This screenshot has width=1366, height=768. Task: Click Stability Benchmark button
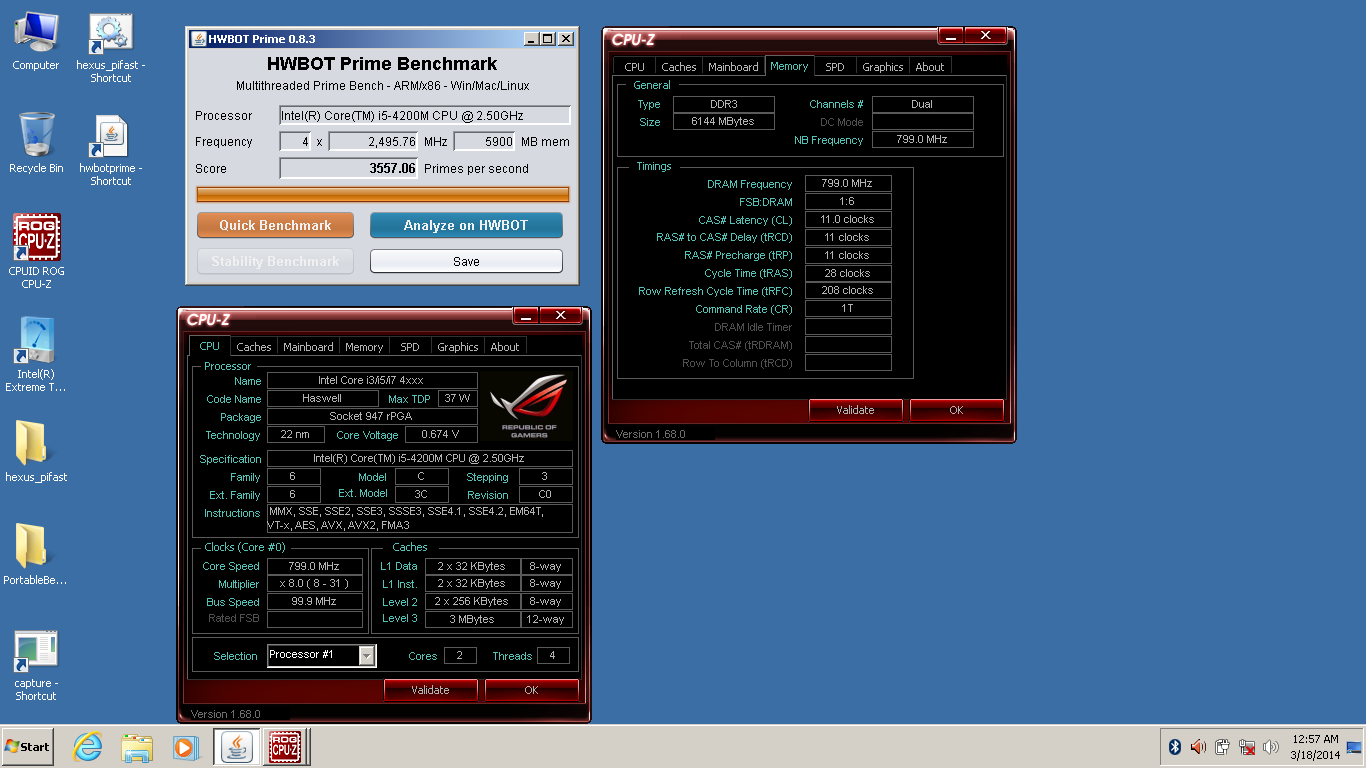pos(275,261)
